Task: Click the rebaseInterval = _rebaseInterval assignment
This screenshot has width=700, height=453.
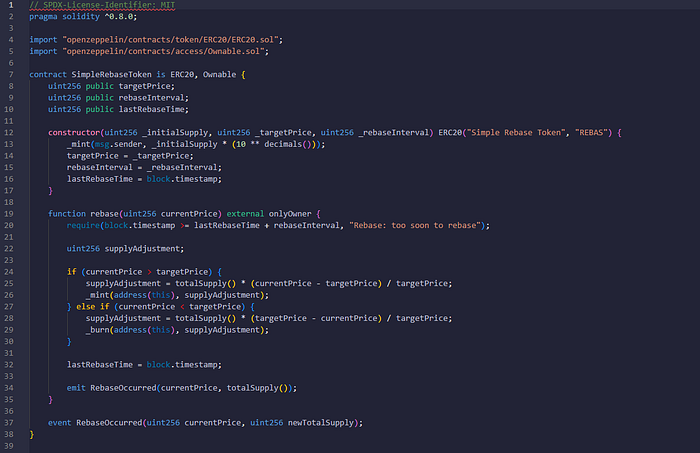Action: [x=144, y=167]
